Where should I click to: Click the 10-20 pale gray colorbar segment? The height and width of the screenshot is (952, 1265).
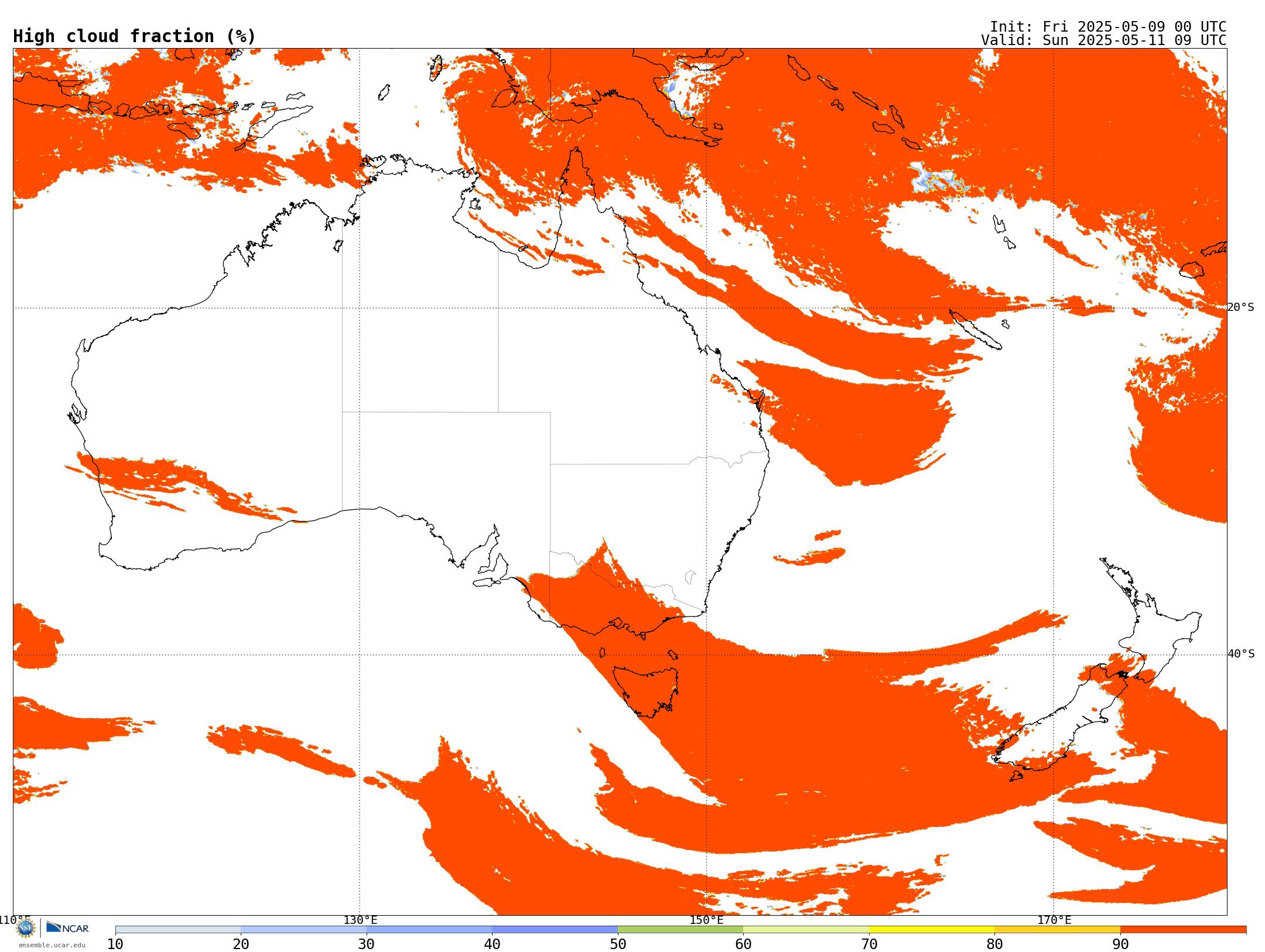coord(178,930)
